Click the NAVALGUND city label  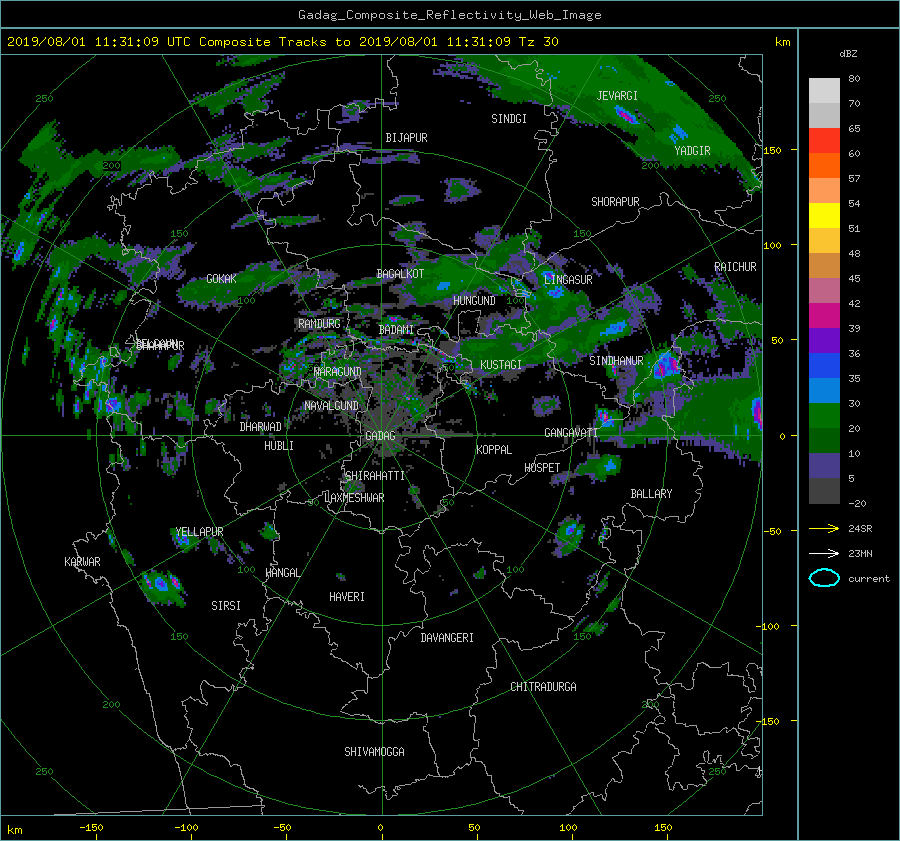click(x=331, y=406)
